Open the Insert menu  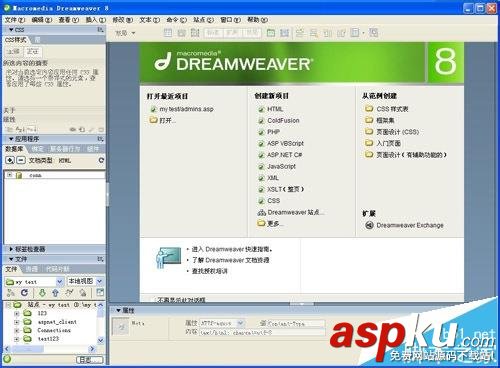(x=96, y=20)
